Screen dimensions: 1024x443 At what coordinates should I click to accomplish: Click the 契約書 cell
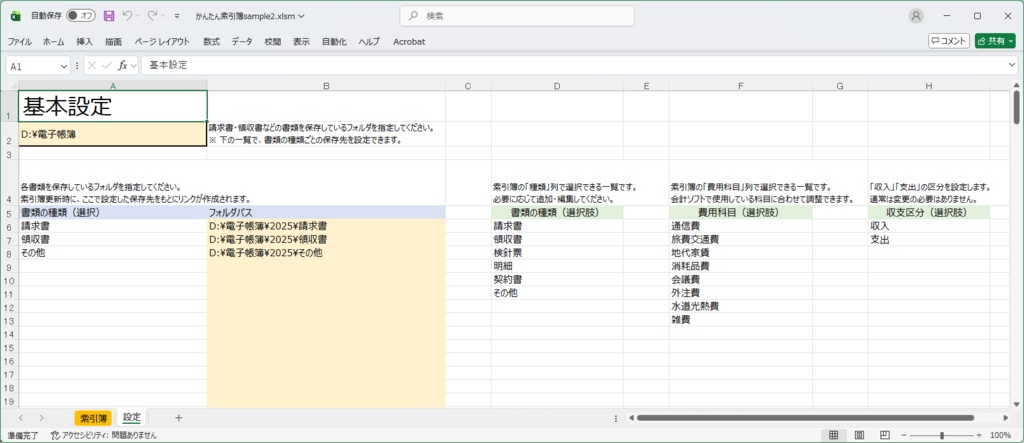[557, 280]
